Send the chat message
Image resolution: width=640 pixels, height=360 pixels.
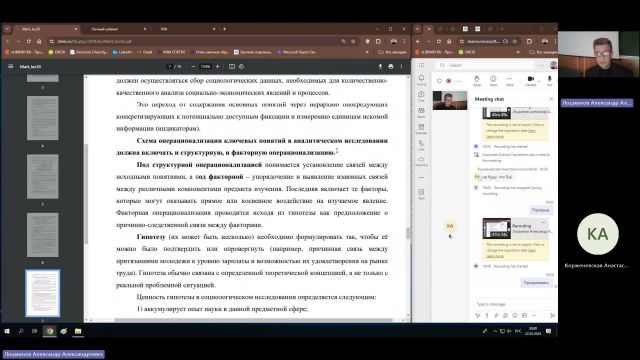coord(553,316)
